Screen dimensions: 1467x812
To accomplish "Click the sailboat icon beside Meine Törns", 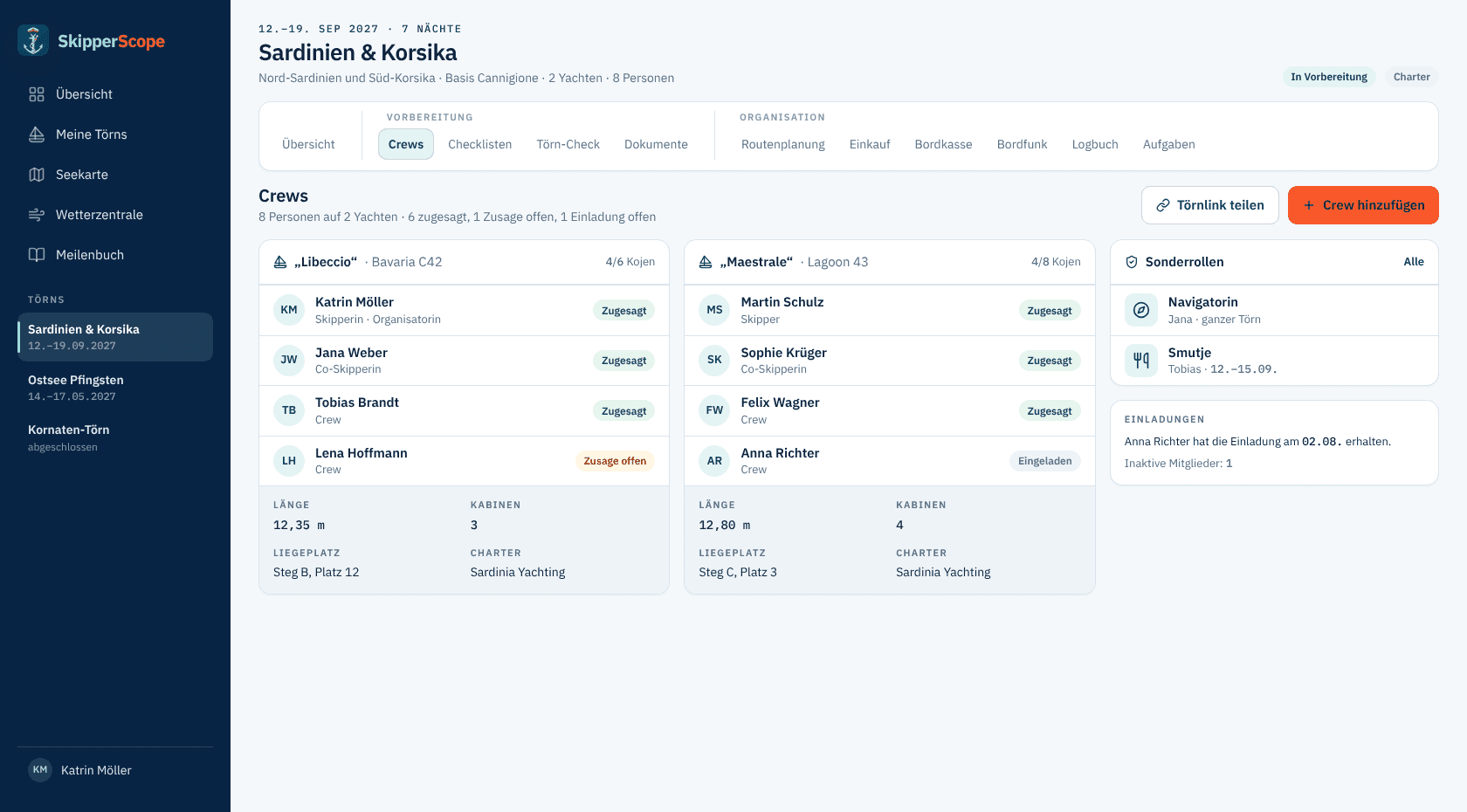I will tap(37, 134).
